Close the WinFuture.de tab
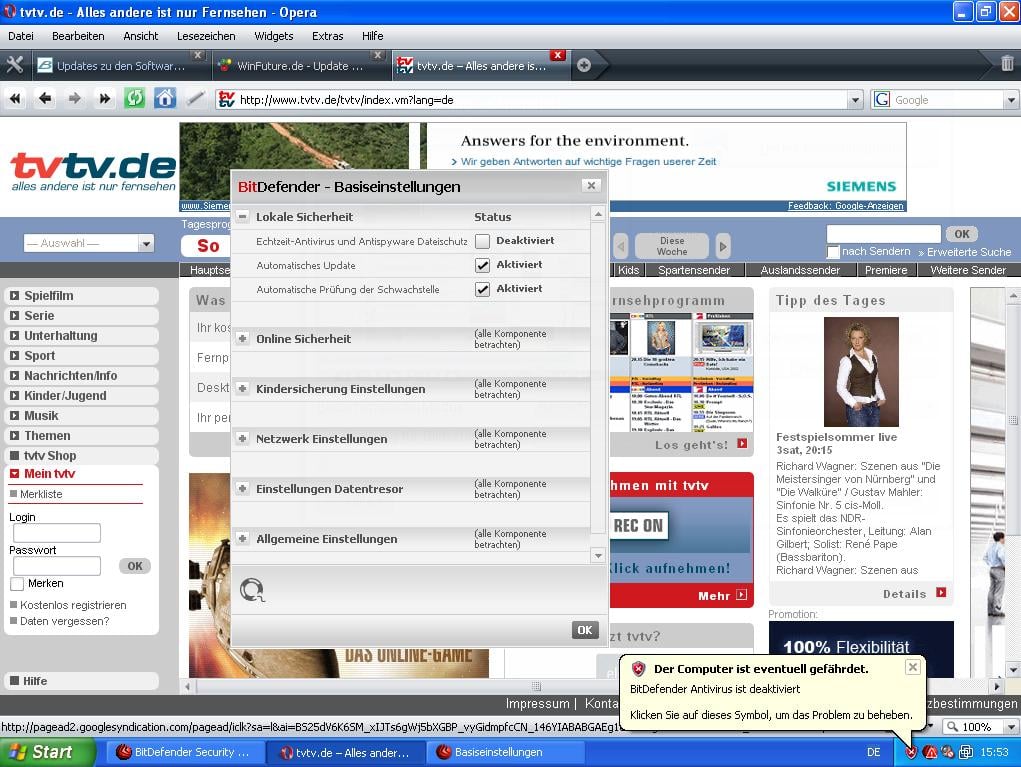Screen dimensions: 1021x767 [x=378, y=55]
